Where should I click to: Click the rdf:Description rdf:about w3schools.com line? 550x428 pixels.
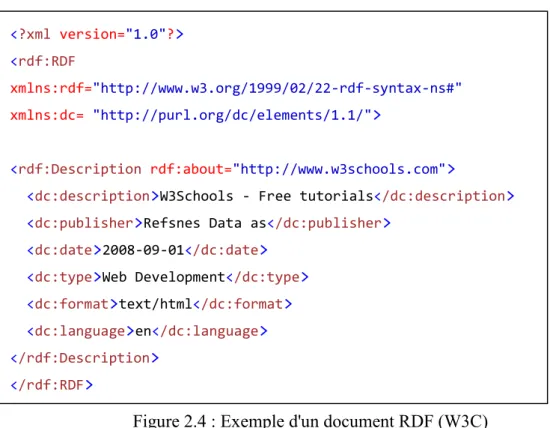233,169
